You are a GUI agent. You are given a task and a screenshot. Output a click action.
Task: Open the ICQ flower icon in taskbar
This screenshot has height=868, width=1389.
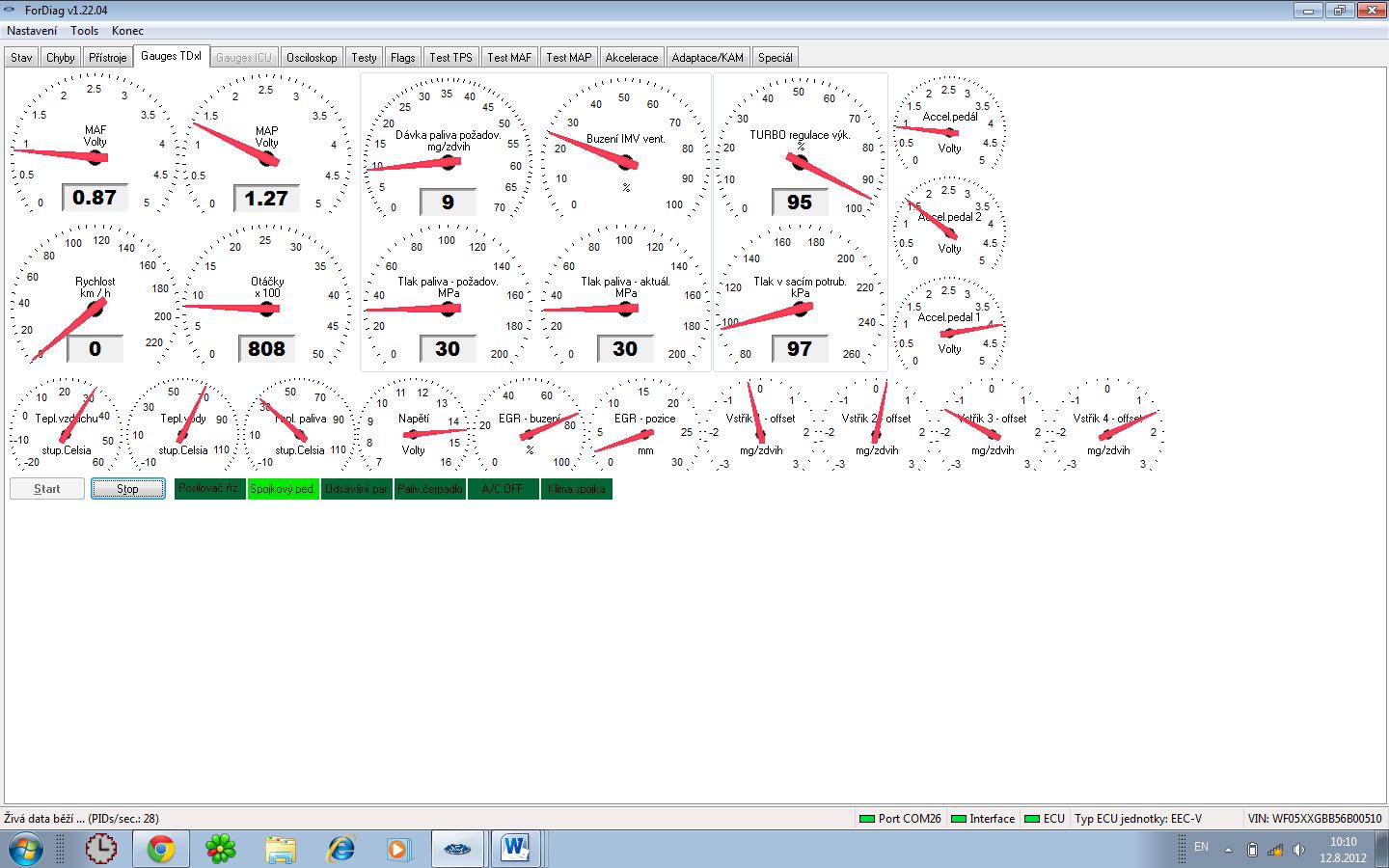tap(221, 850)
